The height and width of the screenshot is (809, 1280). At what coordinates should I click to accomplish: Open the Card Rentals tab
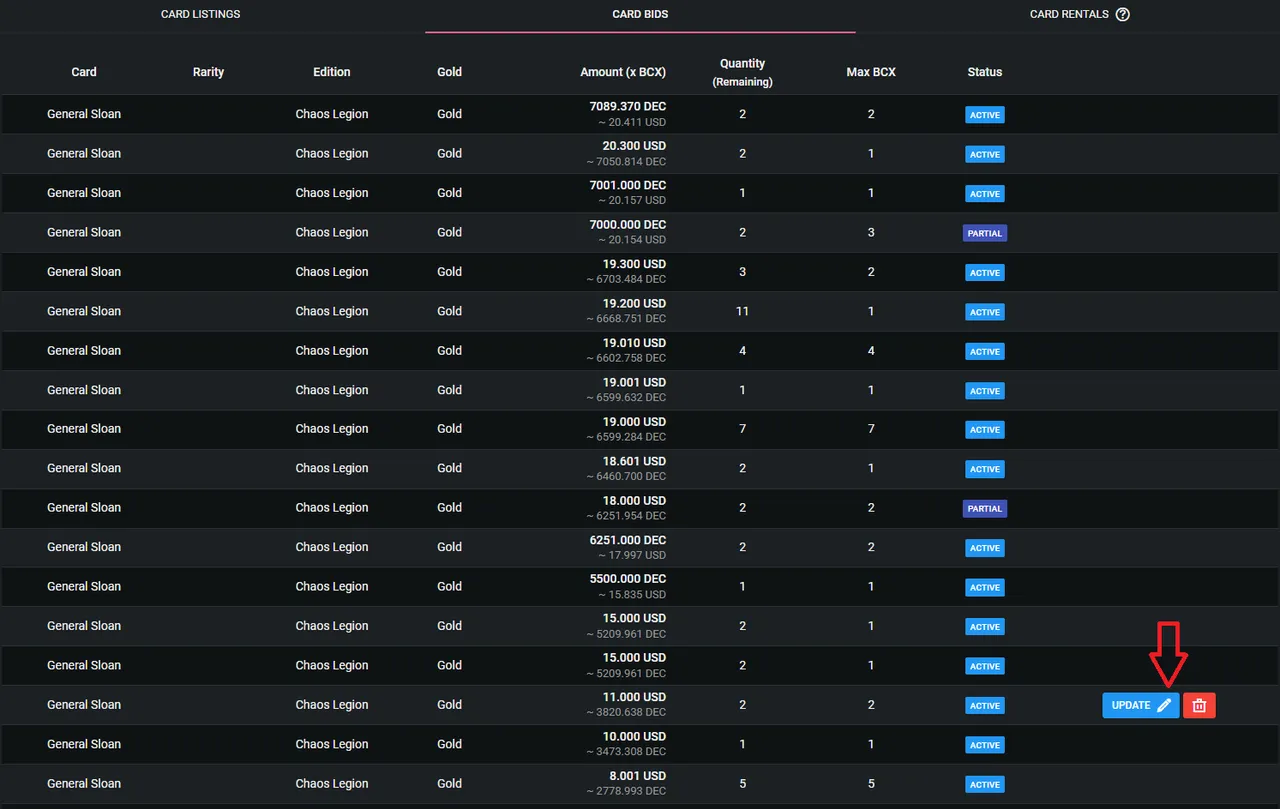[x=1069, y=14]
